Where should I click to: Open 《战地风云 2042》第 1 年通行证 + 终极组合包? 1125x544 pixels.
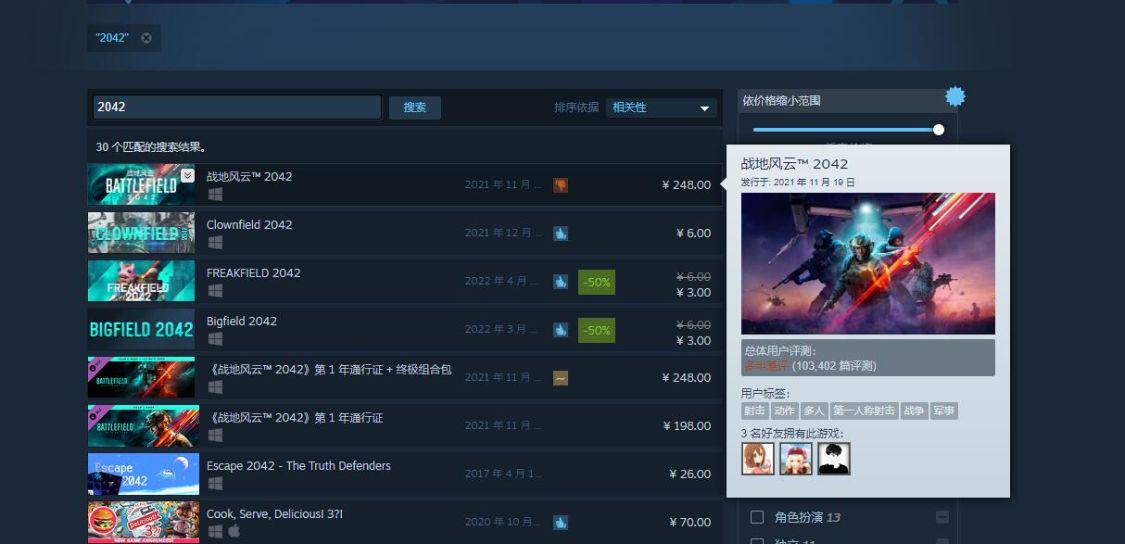(329, 370)
